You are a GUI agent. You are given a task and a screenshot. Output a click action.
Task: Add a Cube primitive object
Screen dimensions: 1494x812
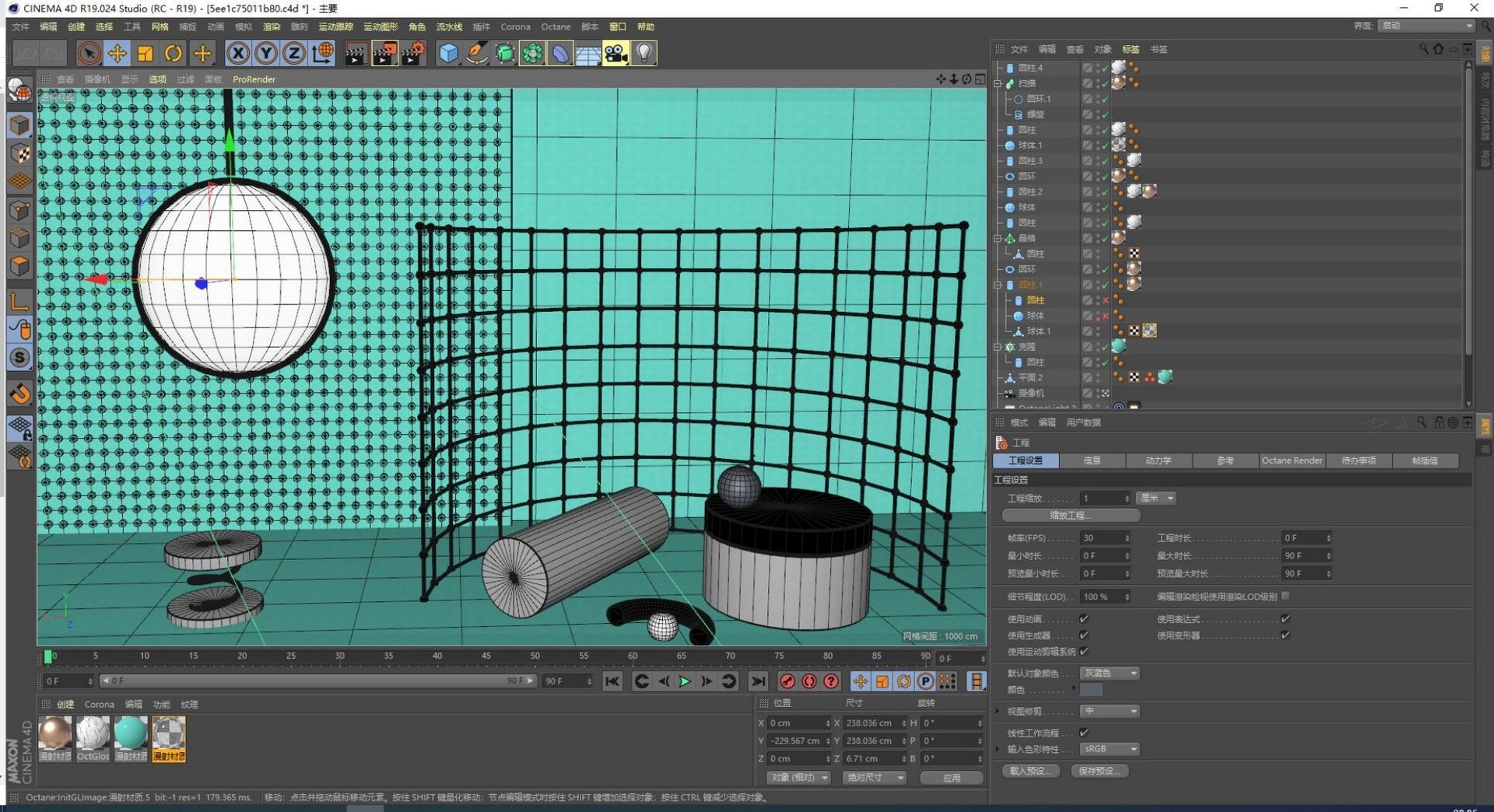point(449,54)
